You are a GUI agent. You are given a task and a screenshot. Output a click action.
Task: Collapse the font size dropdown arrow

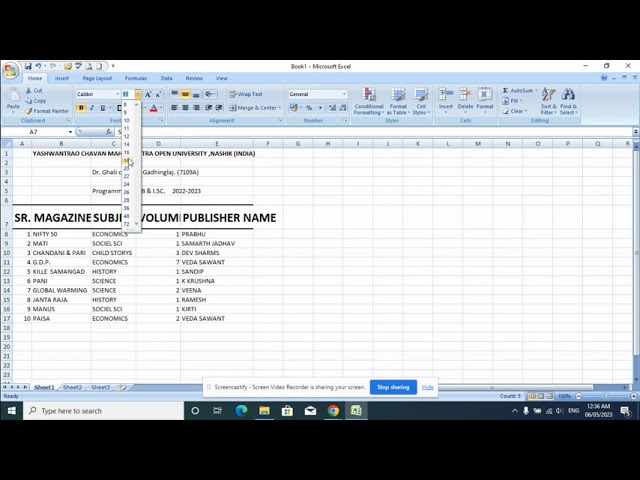coord(138,94)
